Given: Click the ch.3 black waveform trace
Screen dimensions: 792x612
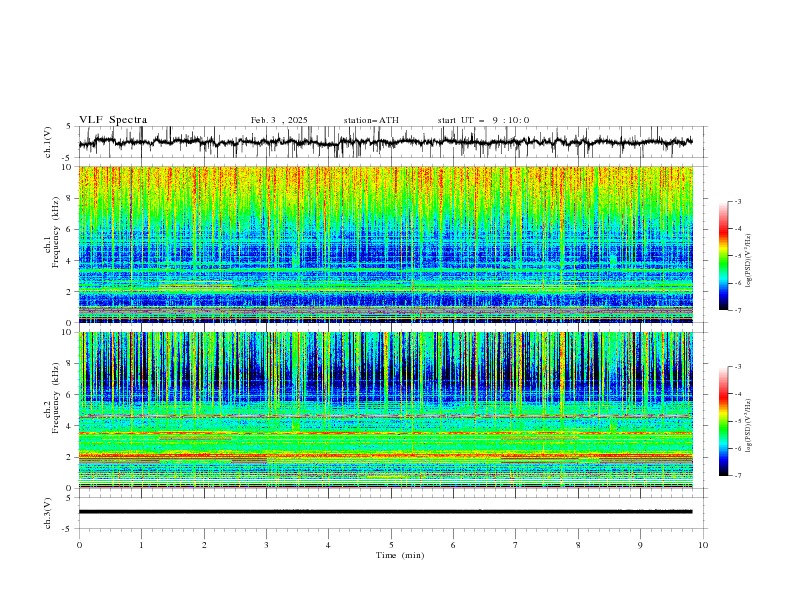Looking at the screenshot, I should [385, 512].
